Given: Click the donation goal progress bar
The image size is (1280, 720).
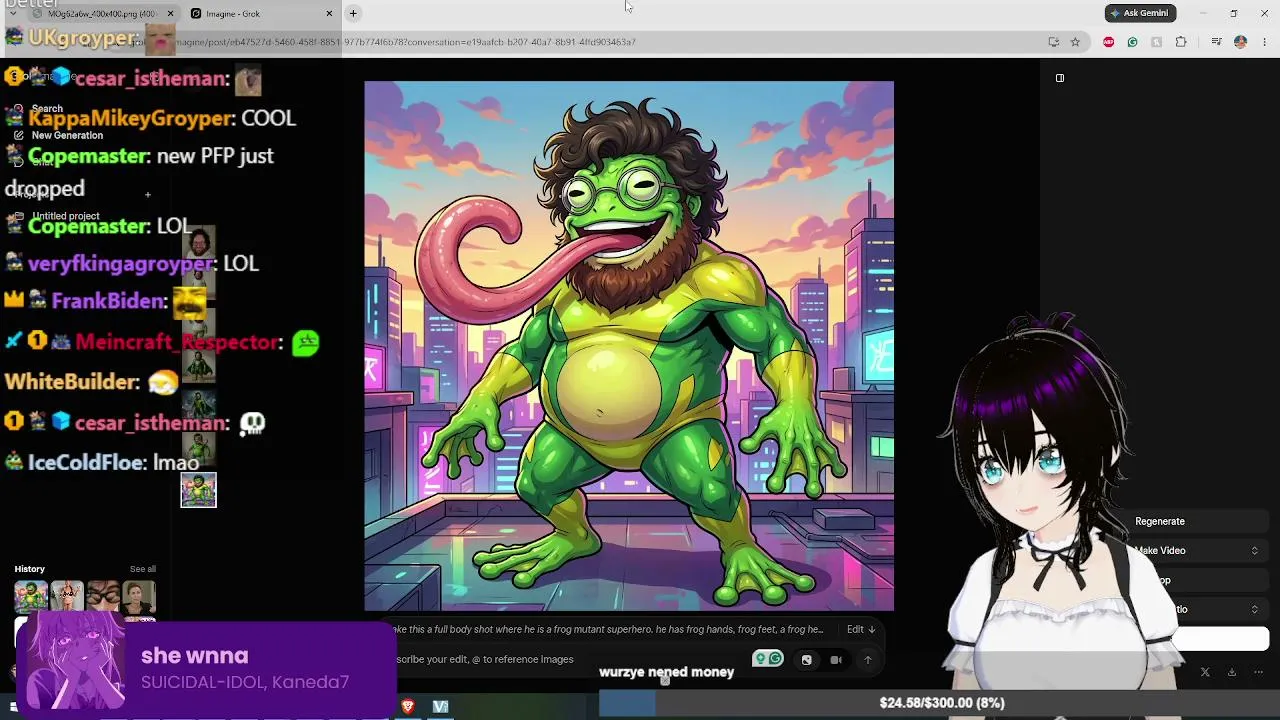Looking at the screenshot, I should click(942, 703).
